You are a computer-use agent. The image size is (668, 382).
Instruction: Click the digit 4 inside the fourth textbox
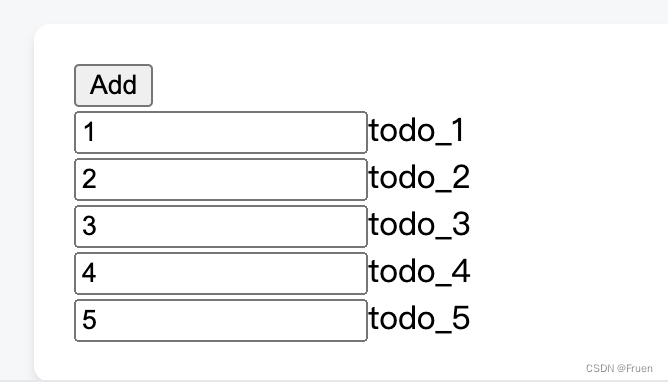coord(89,273)
